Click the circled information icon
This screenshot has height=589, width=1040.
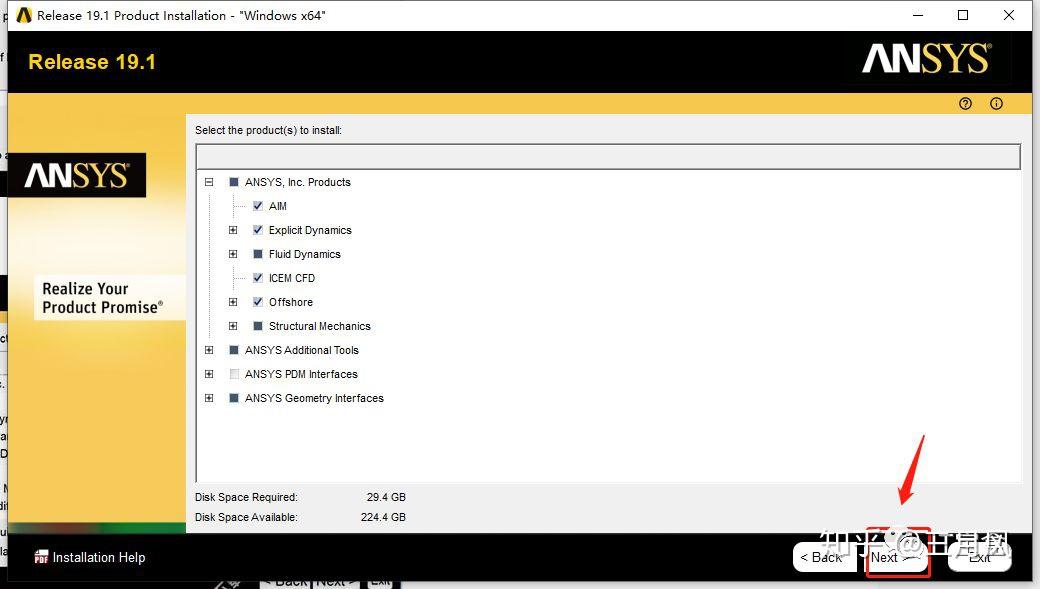pos(996,103)
